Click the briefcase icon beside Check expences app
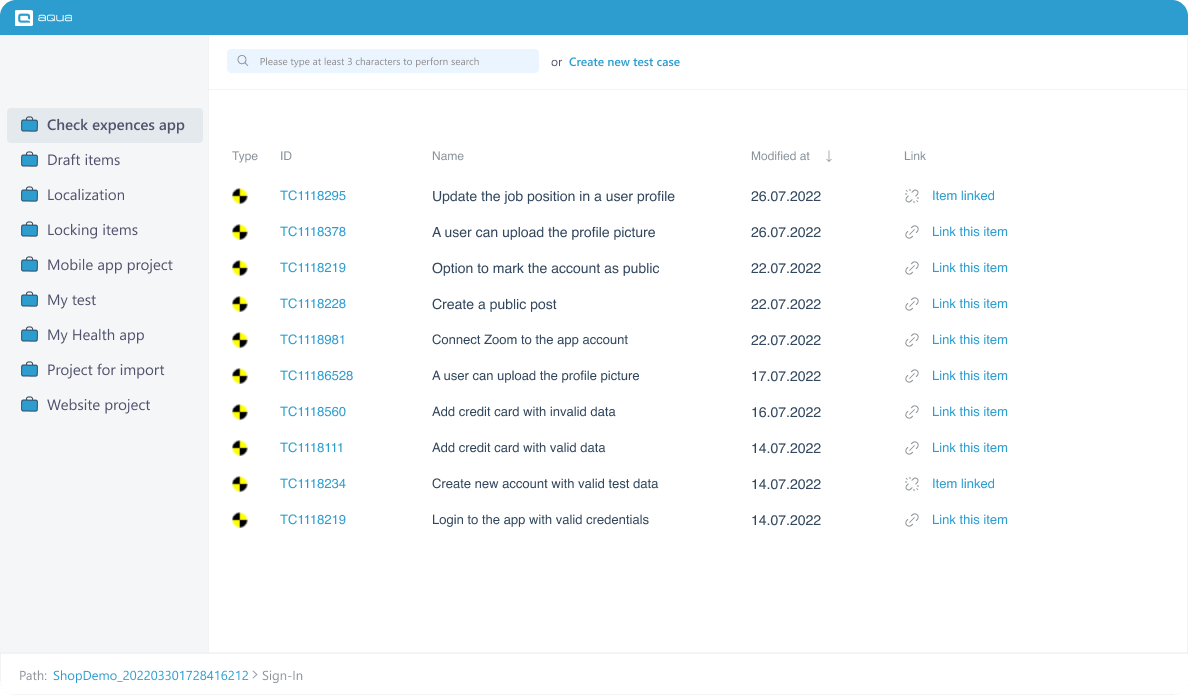This screenshot has height=695, width=1188. [29, 124]
